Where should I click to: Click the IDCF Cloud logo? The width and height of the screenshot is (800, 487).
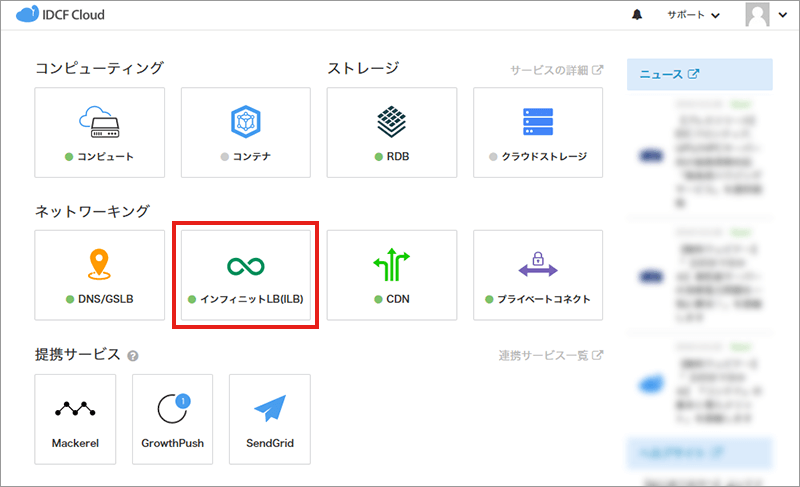coord(60,15)
